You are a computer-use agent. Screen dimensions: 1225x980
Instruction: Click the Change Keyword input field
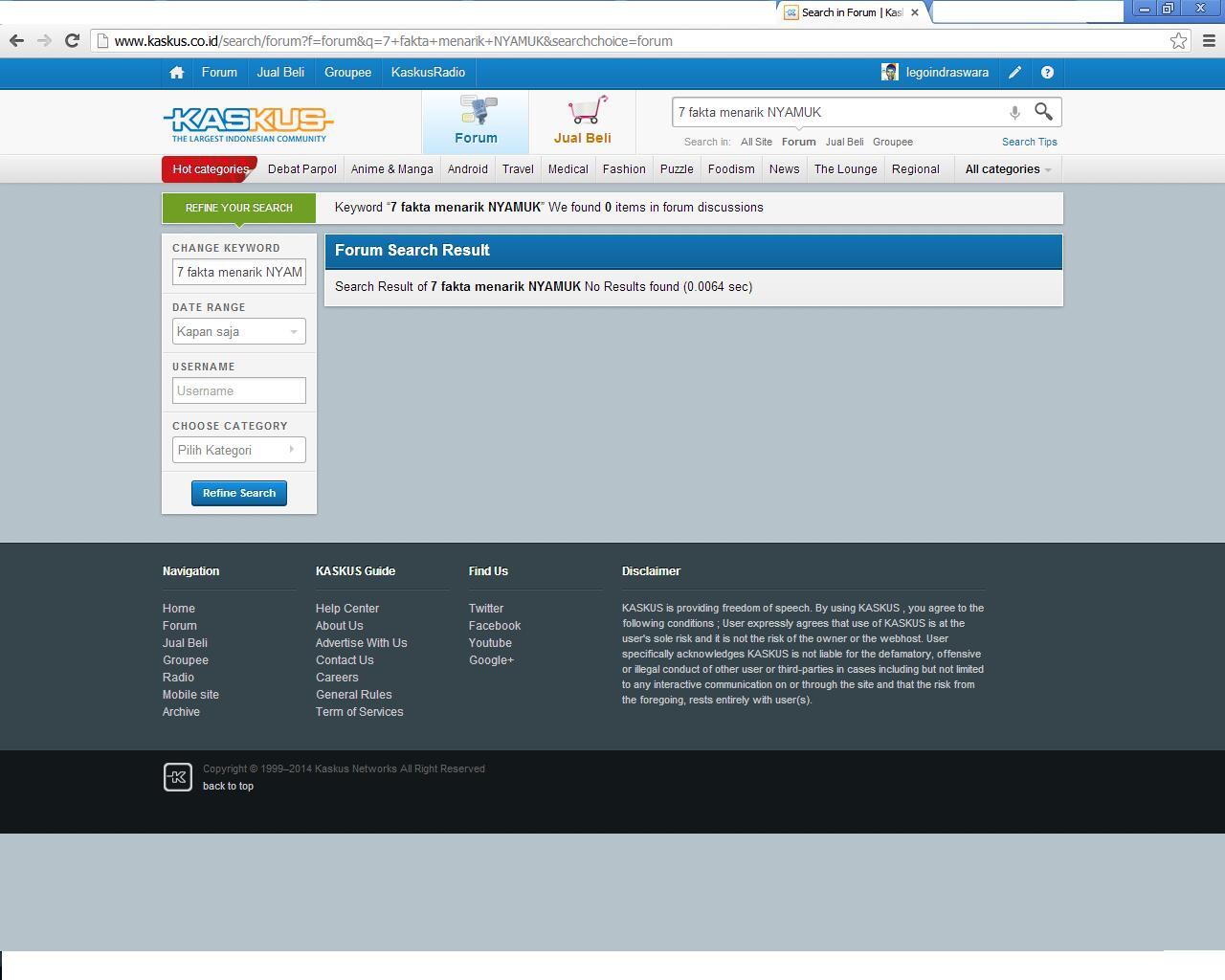tap(239, 272)
